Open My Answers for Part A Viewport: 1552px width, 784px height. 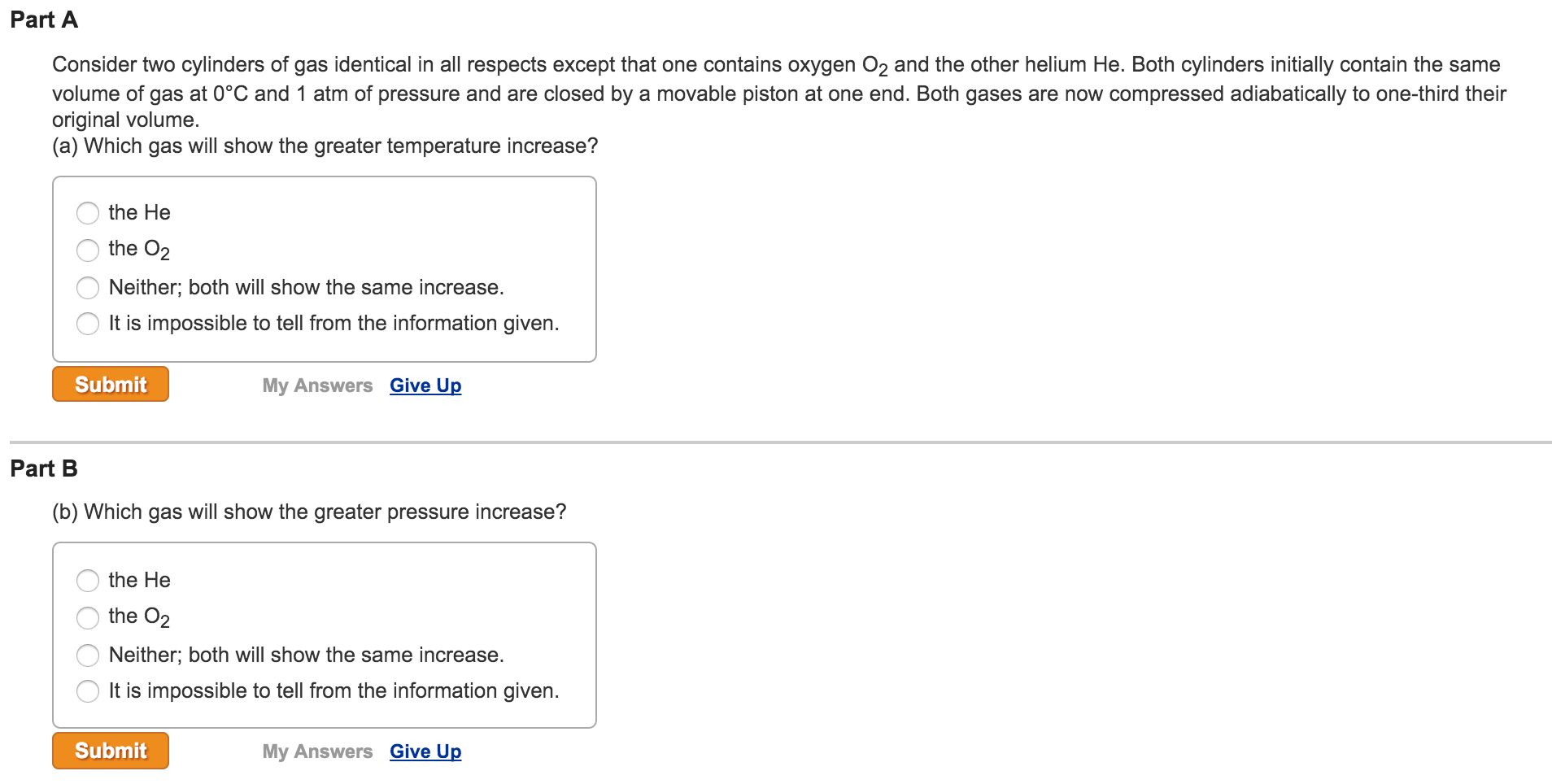click(x=317, y=385)
